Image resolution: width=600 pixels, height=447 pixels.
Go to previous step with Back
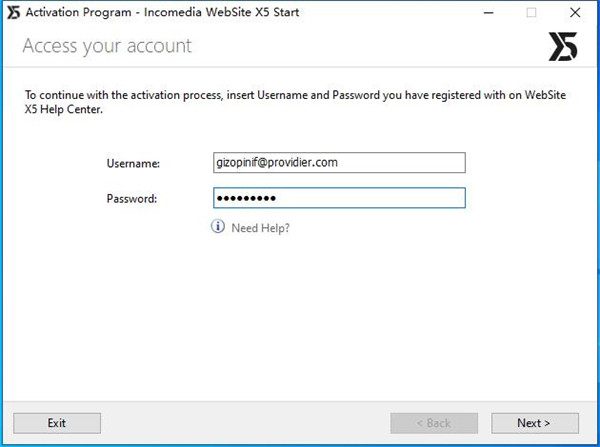(x=433, y=423)
